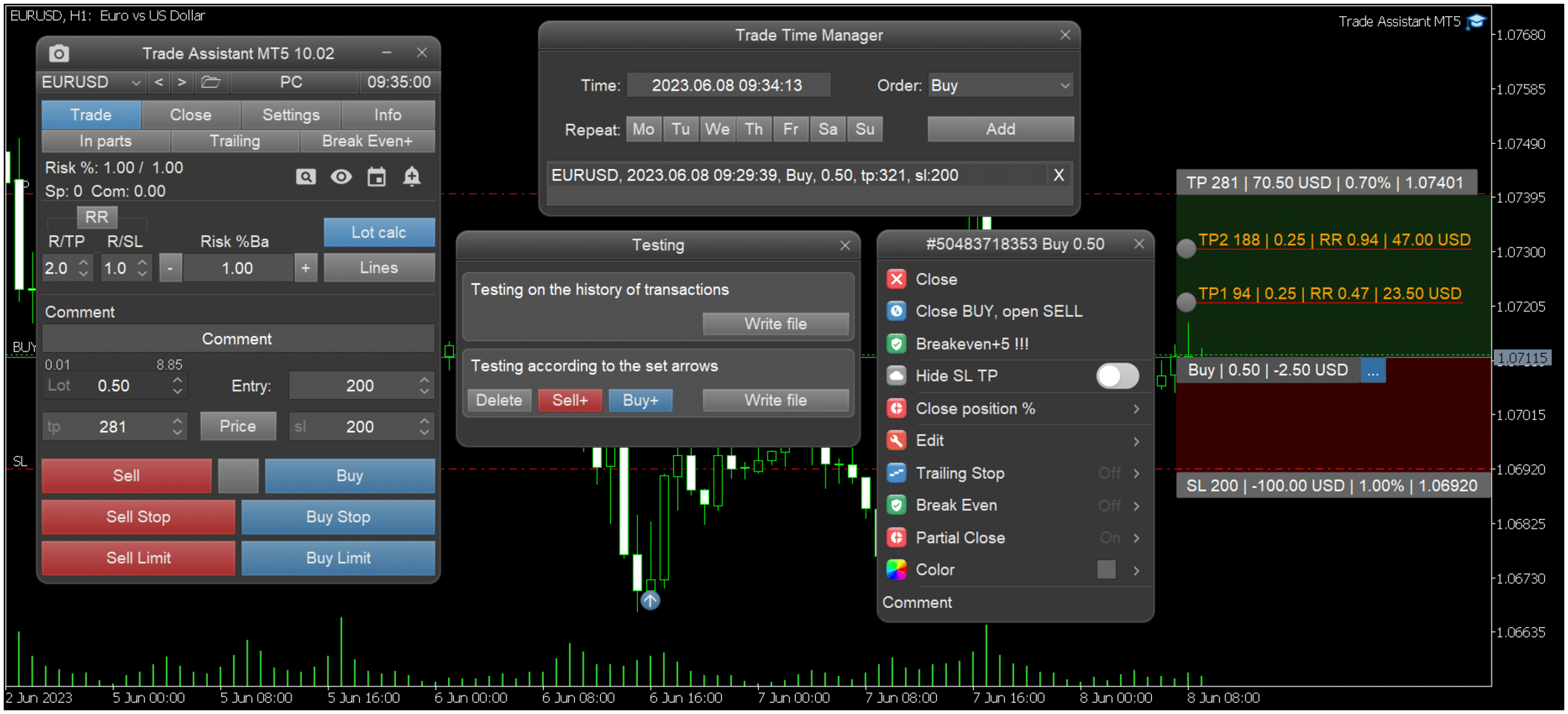Screen dimensions: 1568x714
Task: Click the Breakeven+5 shield icon
Action: [x=897, y=344]
